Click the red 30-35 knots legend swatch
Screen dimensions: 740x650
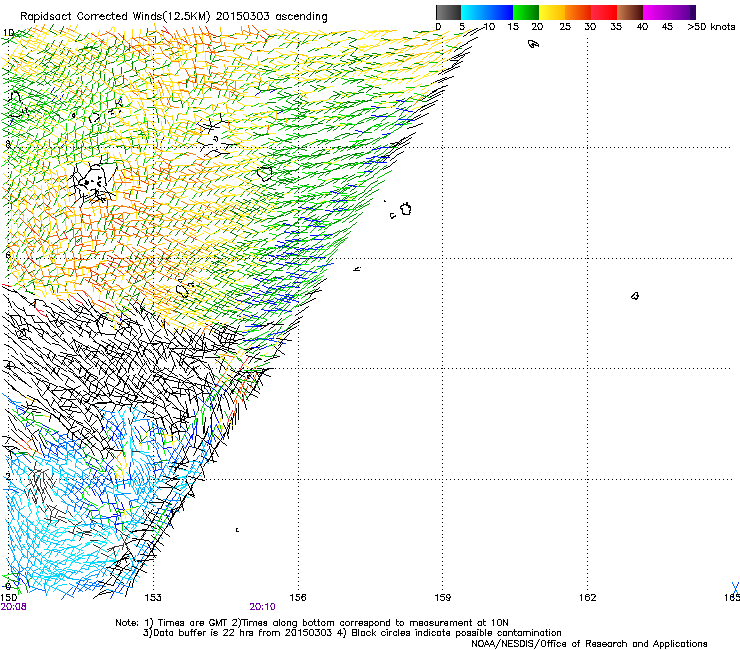click(604, 12)
